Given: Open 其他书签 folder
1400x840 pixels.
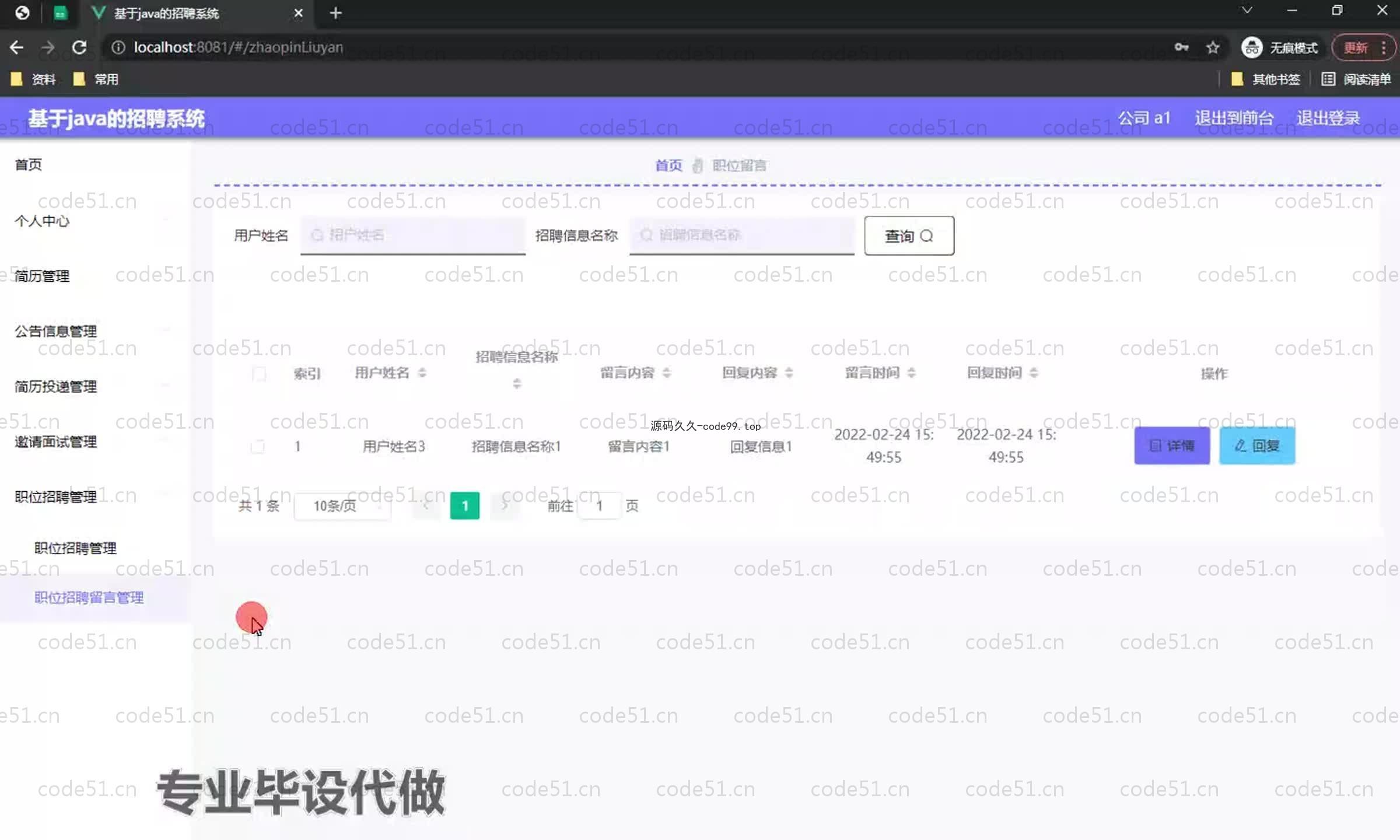Looking at the screenshot, I should tap(1265, 79).
